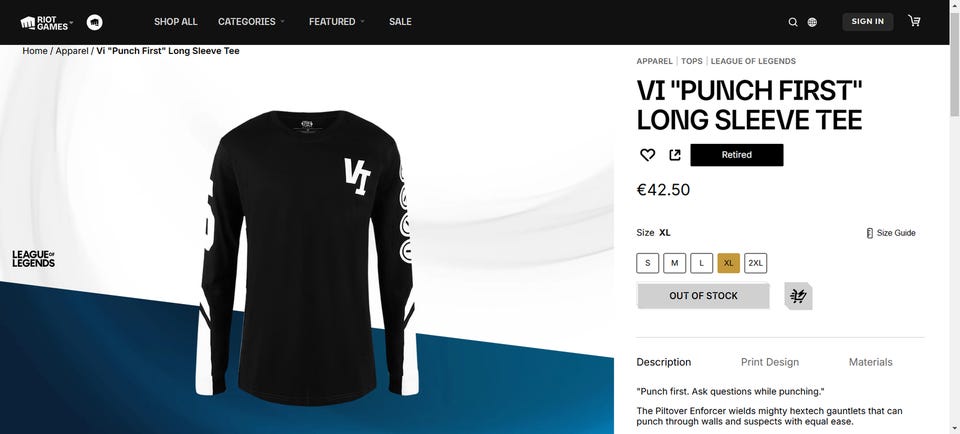Image resolution: width=960 pixels, height=434 pixels.
Task: Share the product via share icon
Action: click(675, 155)
